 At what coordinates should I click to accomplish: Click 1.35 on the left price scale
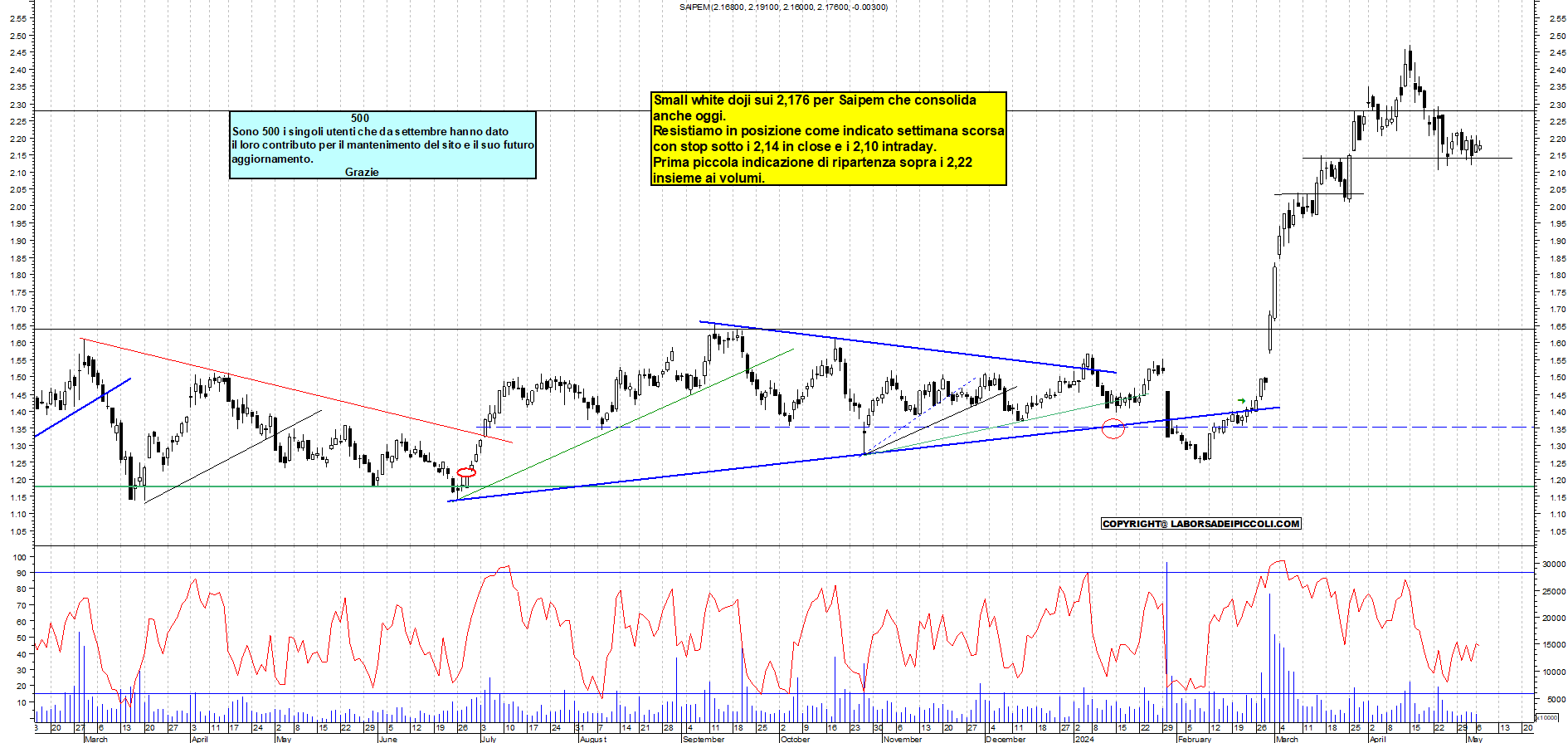[18, 429]
